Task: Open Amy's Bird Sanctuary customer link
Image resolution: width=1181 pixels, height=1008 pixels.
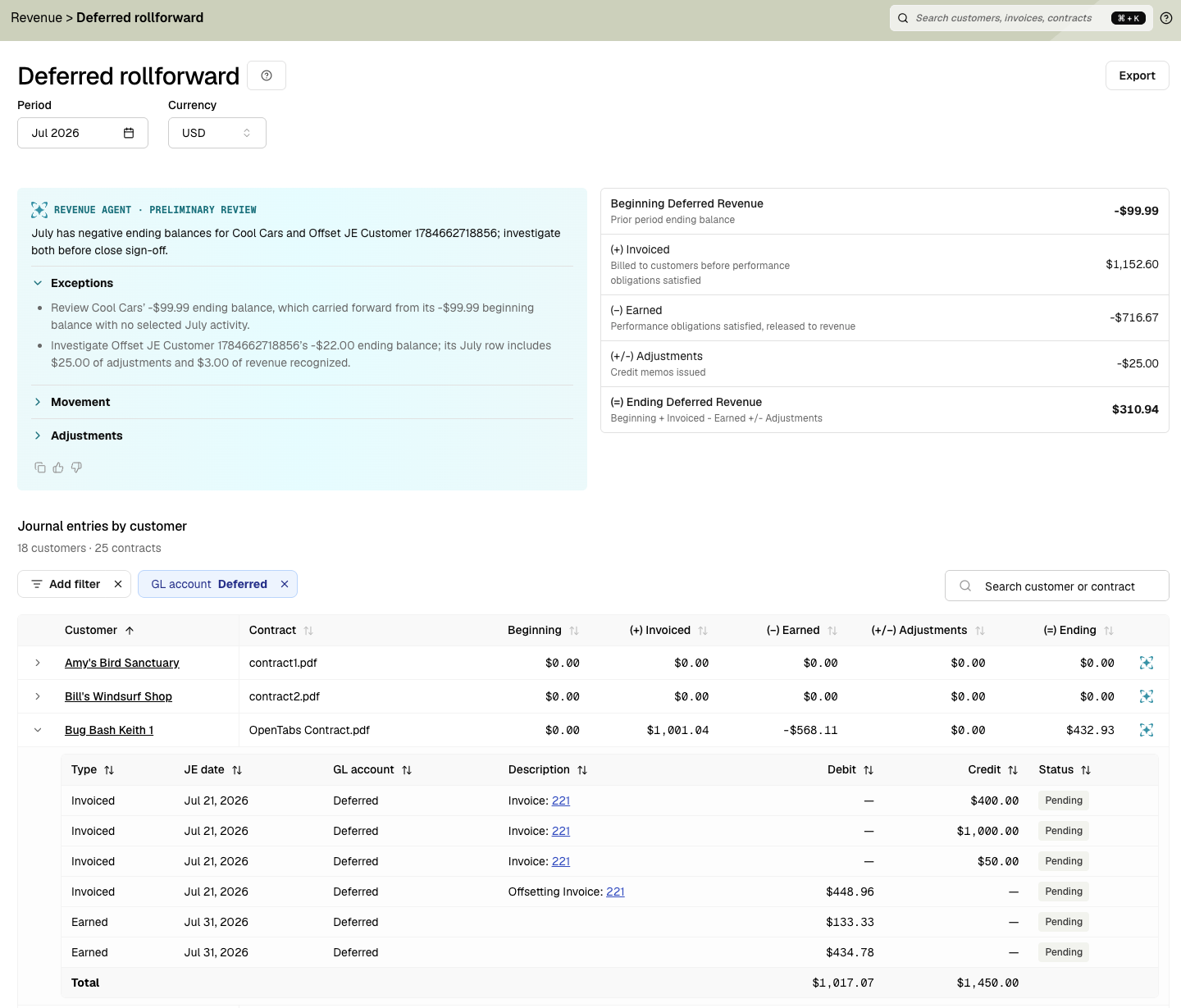Action: point(122,663)
